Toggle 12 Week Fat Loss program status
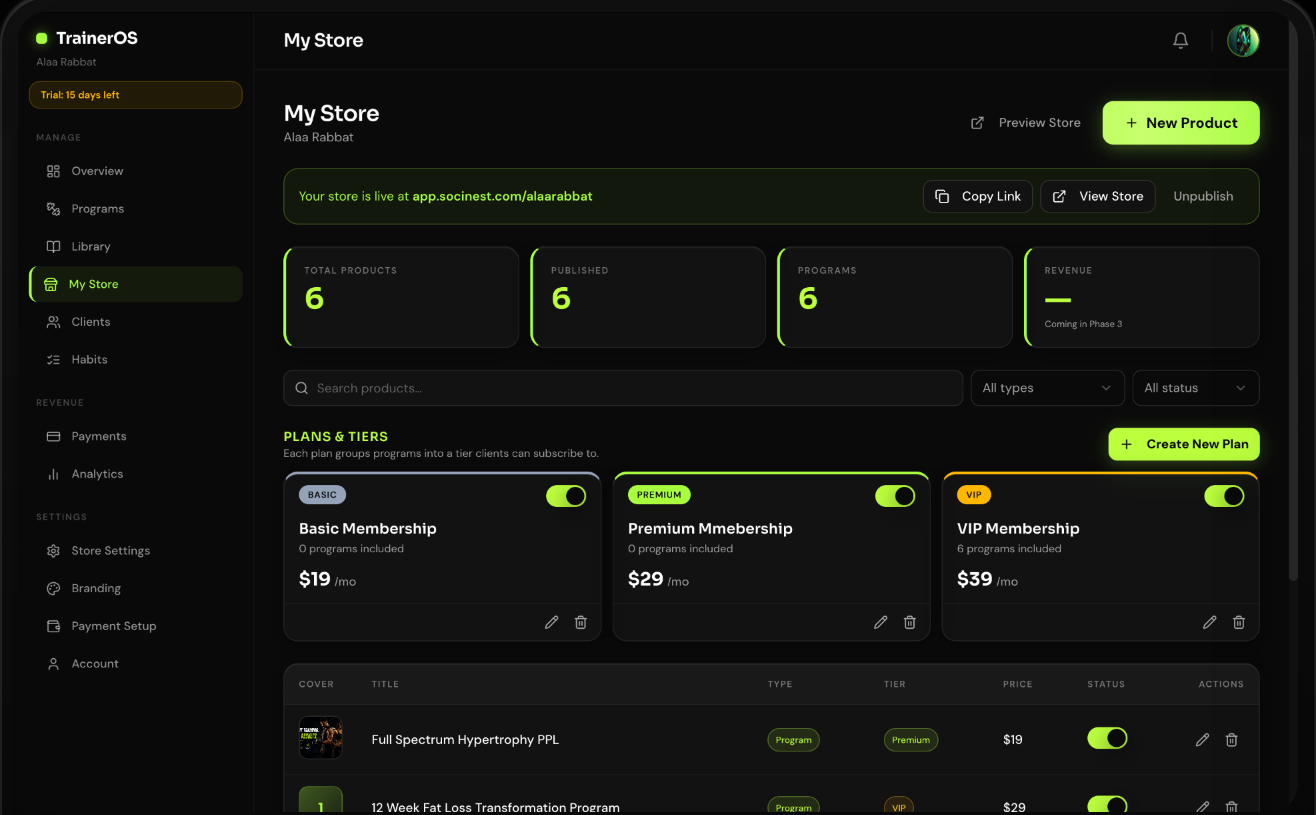Viewport: 1316px width, 815px height. click(1107, 805)
